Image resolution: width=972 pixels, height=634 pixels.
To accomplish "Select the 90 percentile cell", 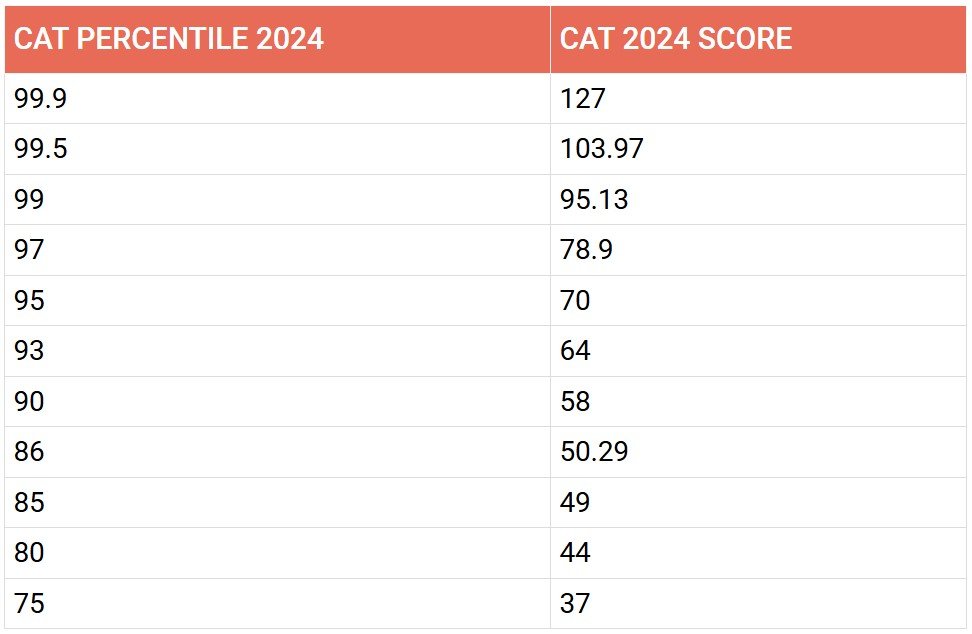I will [29, 401].
